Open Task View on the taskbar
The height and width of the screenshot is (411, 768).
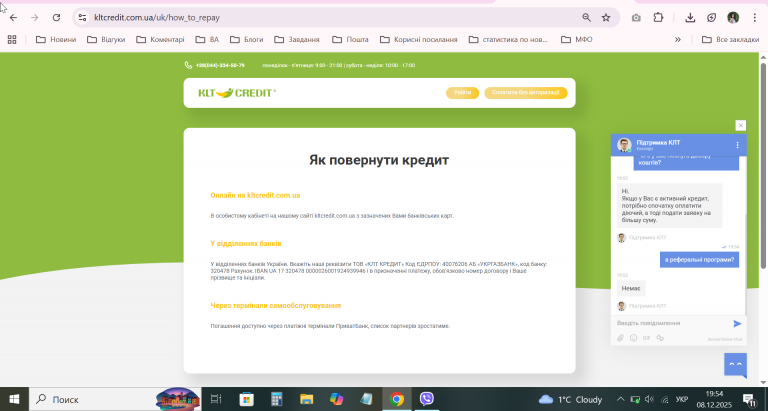coord(216,399)
